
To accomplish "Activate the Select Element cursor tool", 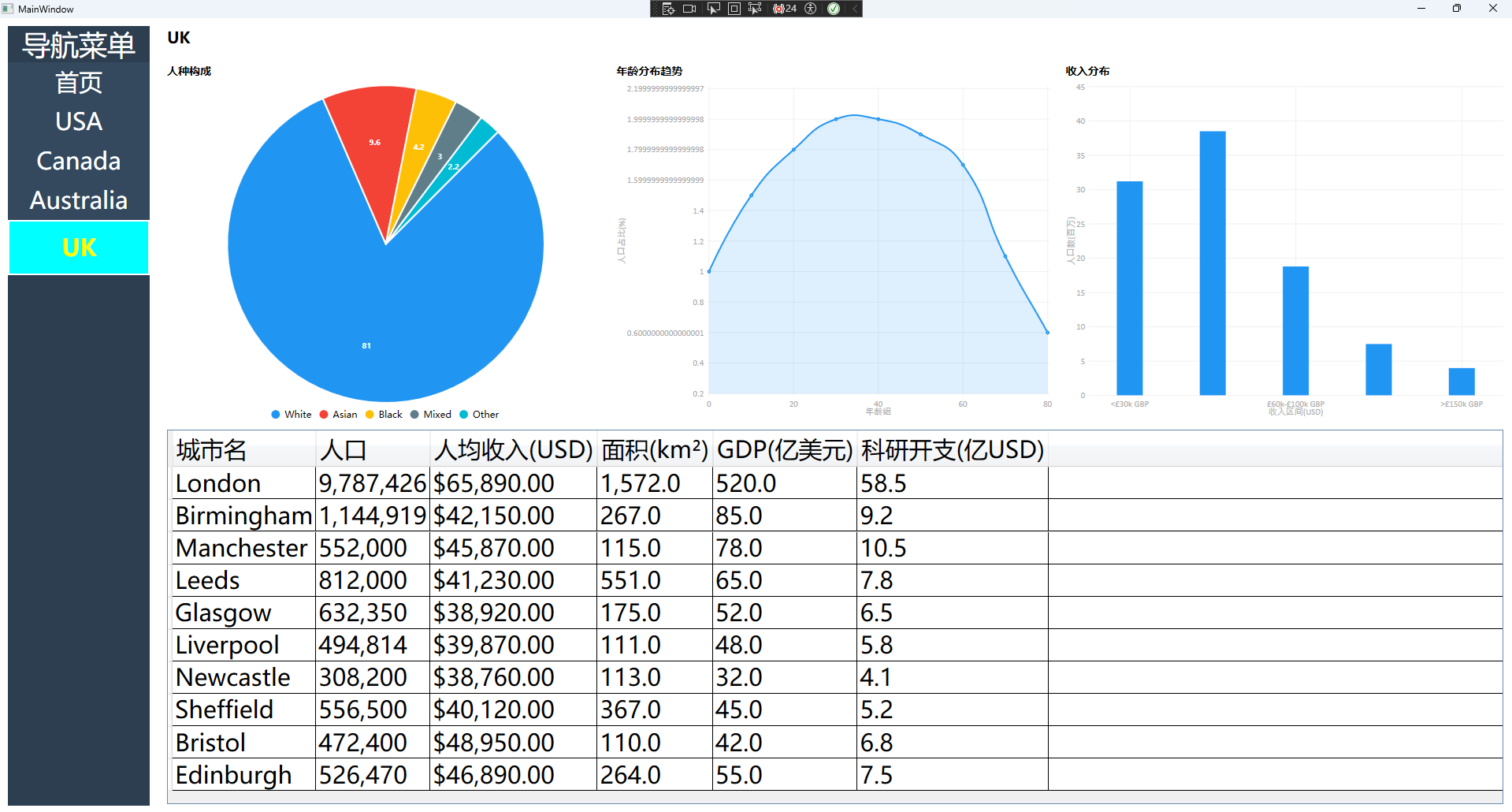I will click(713, 9).
